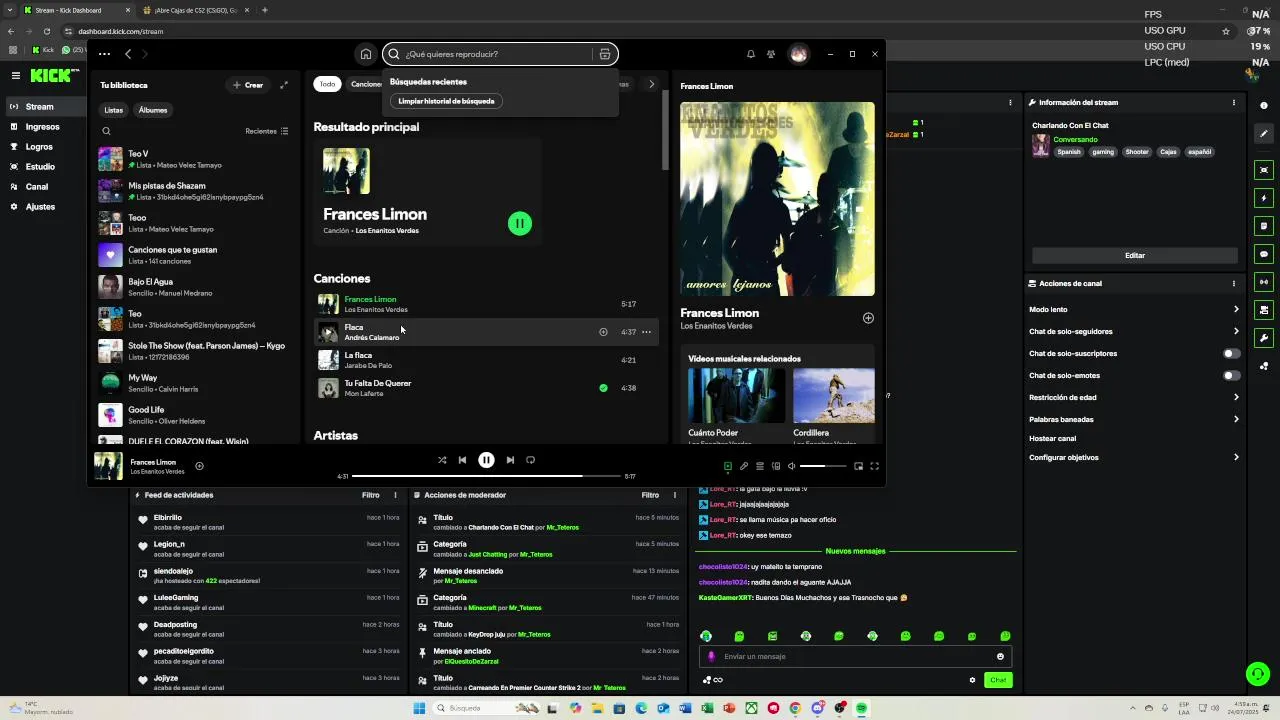The width and height of the screenshot is (1280, 720).
Task: Open Kick hamburger menu
Action: coord(16,75)
